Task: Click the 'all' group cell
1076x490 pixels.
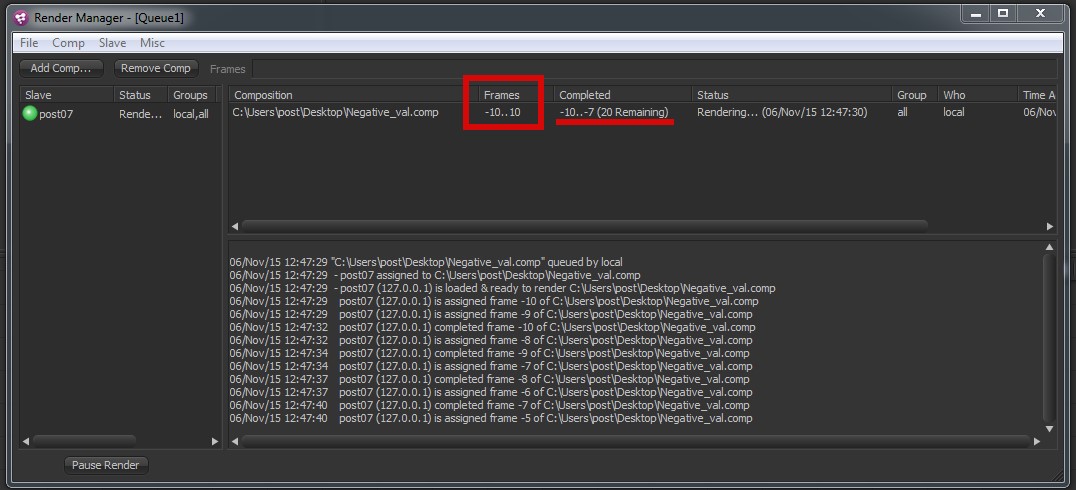Action: tap(902, 112)
